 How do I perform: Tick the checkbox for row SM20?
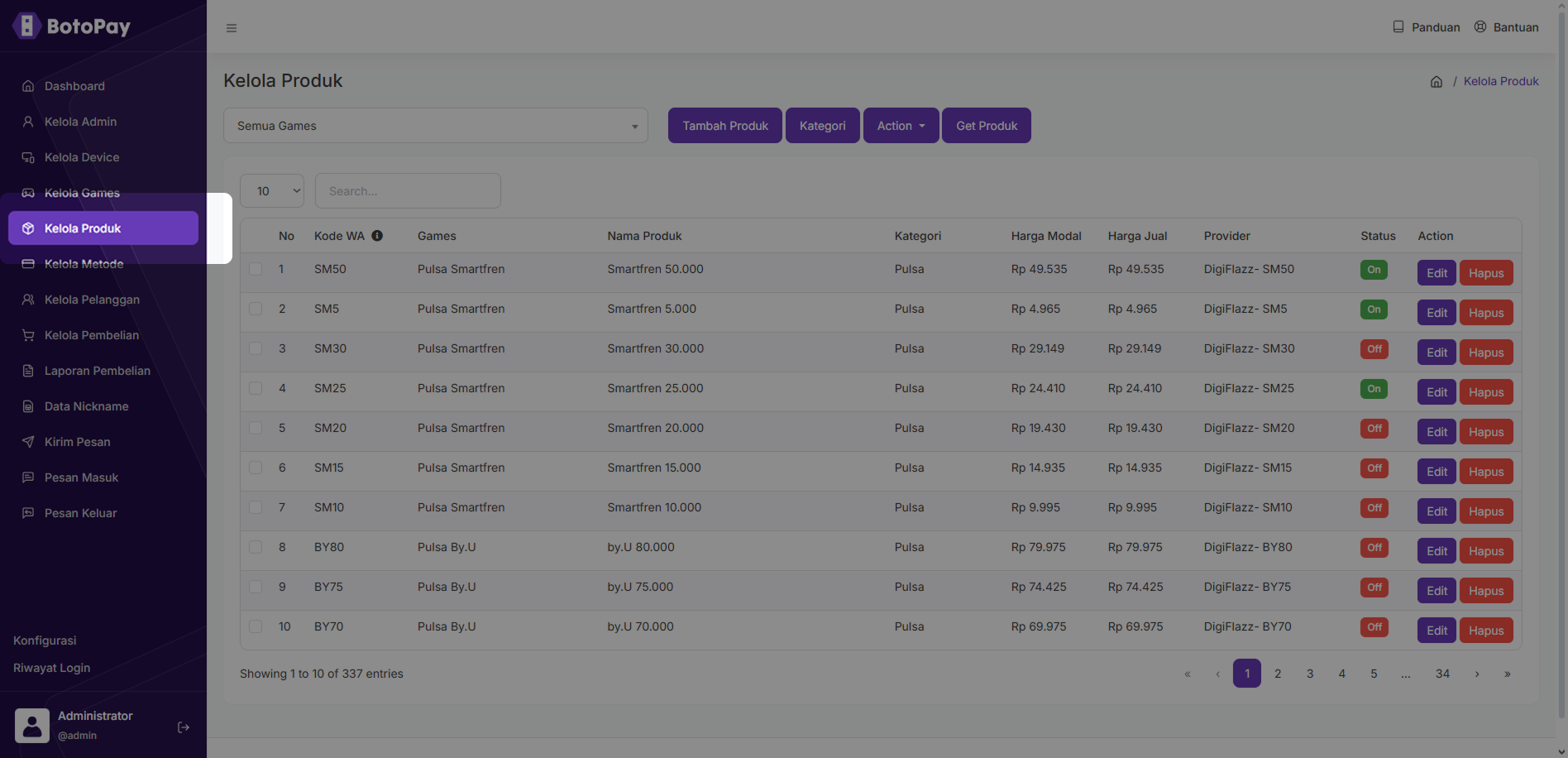[256, 428]
